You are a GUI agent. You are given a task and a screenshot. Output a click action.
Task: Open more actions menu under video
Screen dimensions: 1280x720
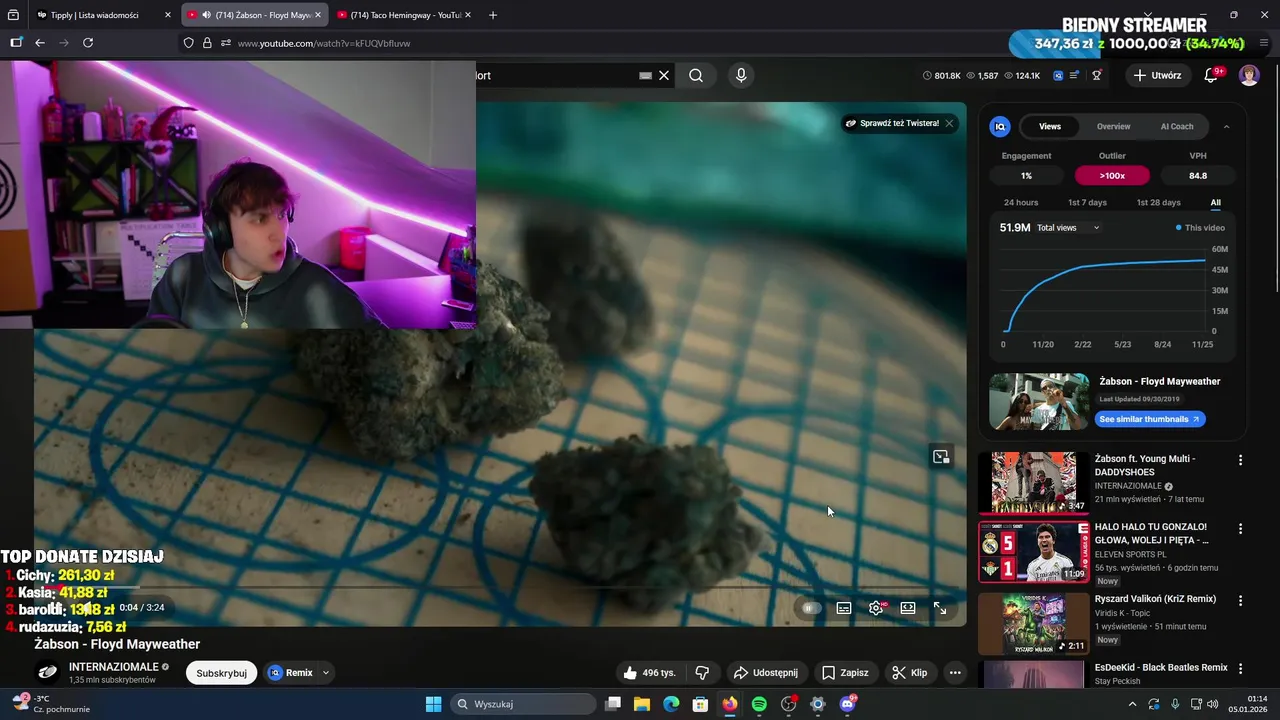tap(955, 673)
